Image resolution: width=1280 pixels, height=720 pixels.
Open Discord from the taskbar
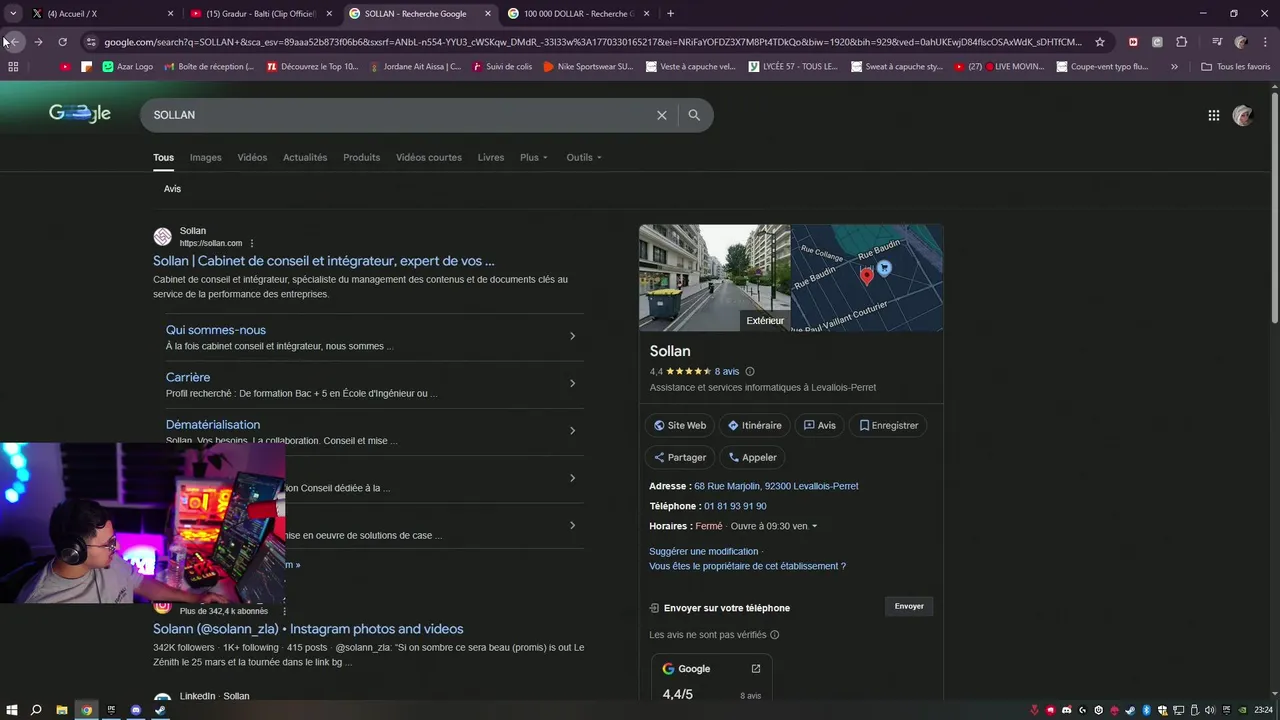[136, 710]
